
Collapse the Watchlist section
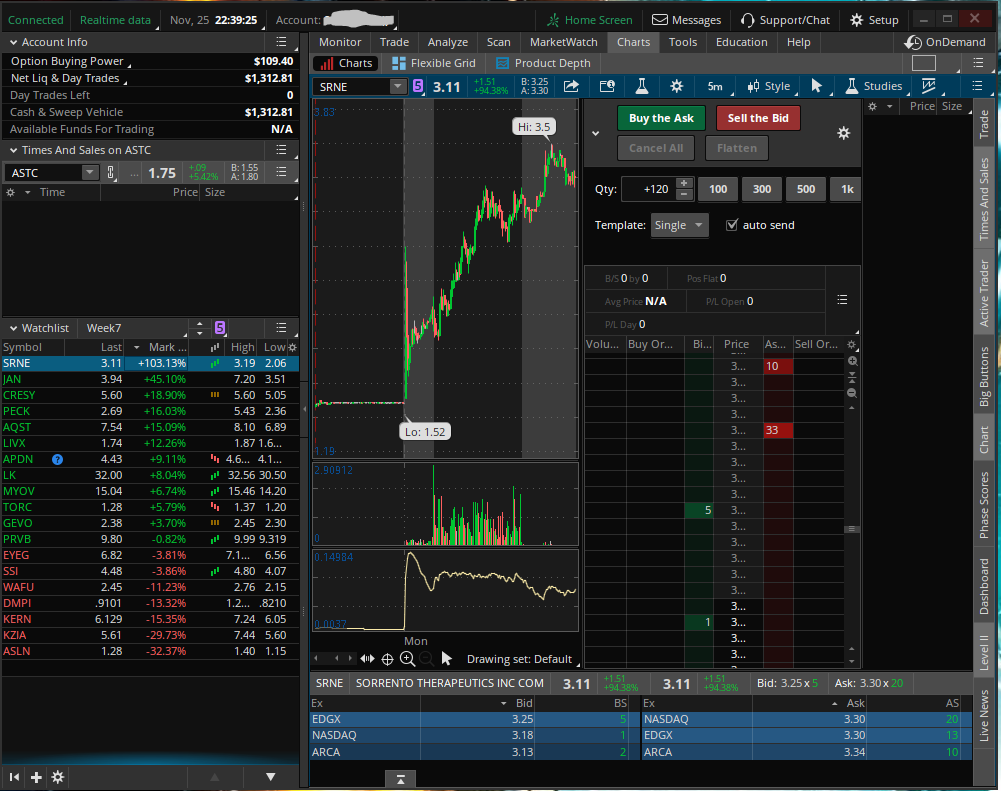13,328
